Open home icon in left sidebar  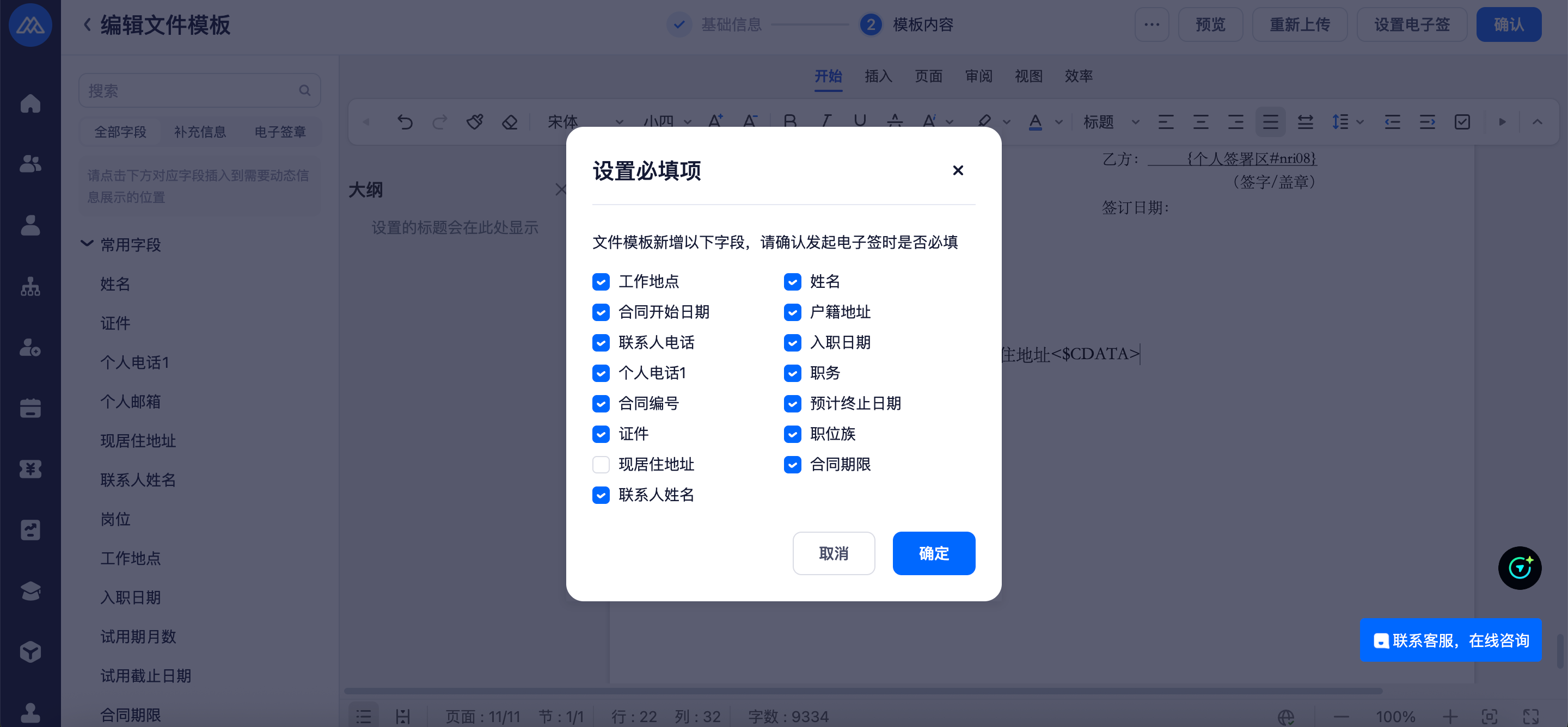[30, 103]
